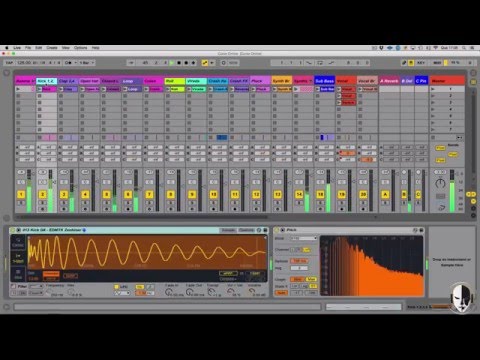Launch scene 3 in the Master track
Image resolution: width=480 pixels, height=360 pixels.
coord(433,103)
